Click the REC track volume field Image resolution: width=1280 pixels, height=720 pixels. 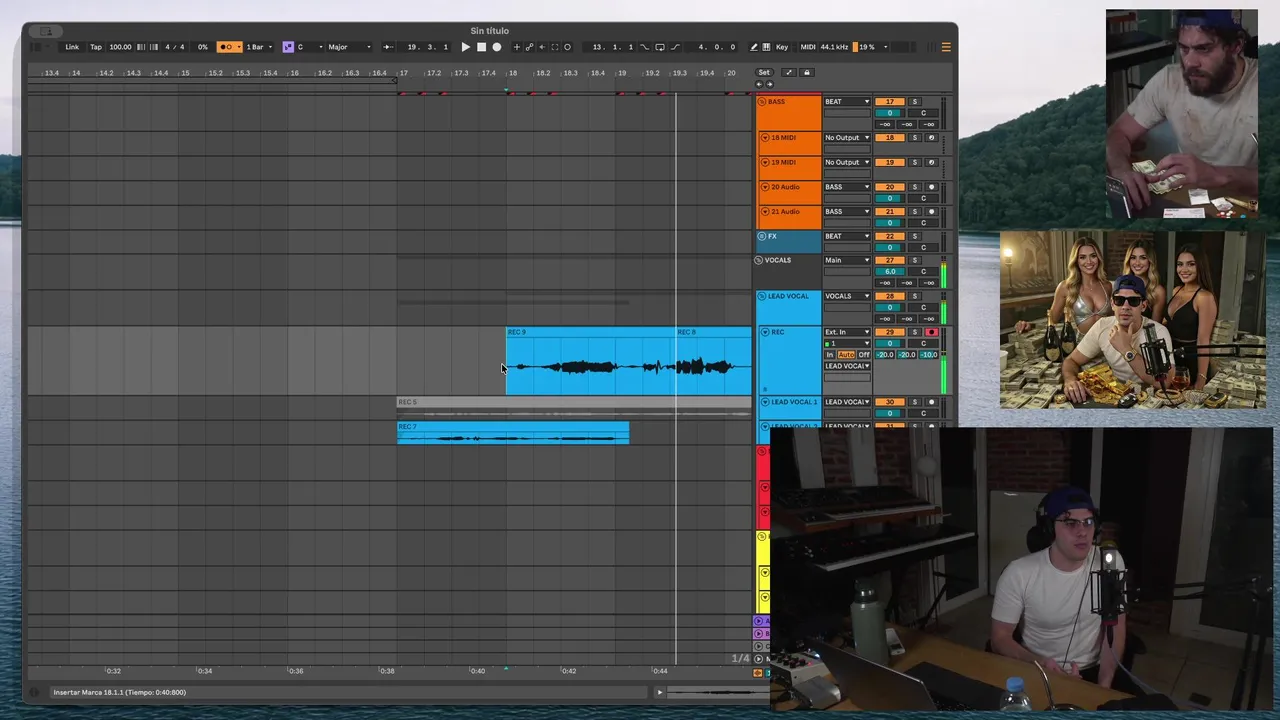pos(890,343)
